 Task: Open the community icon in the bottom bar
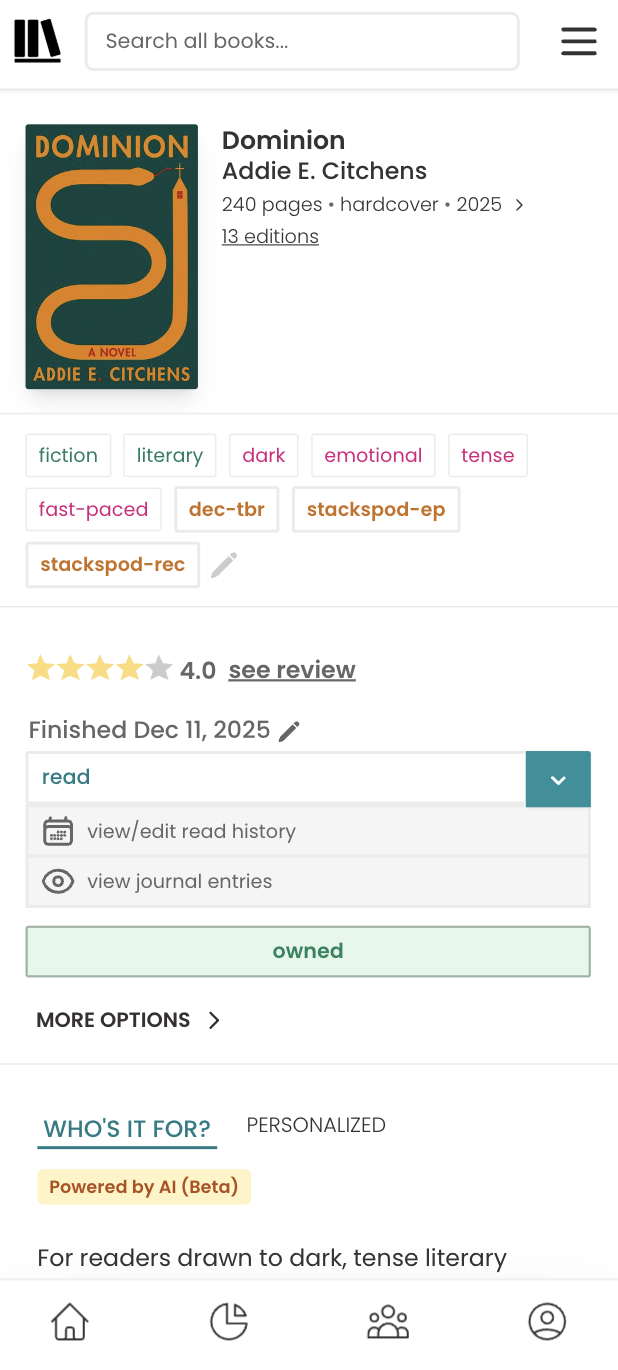pyautogui.click(x=388, y=1320)
